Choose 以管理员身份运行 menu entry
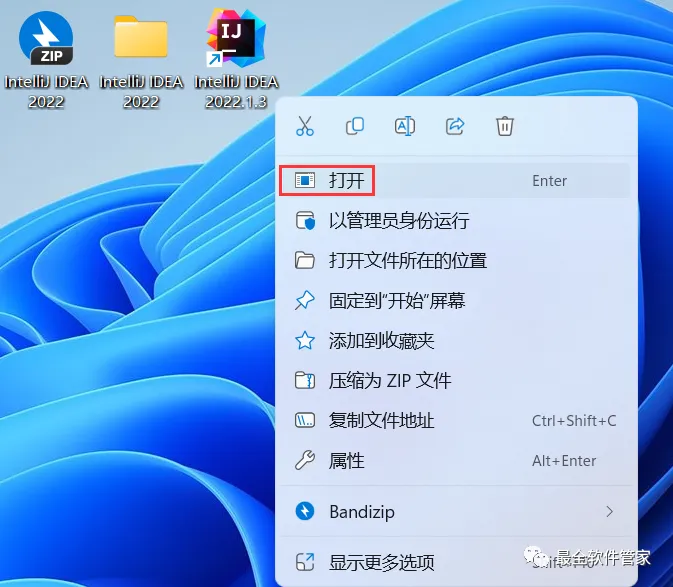 [x=455, y=221]
